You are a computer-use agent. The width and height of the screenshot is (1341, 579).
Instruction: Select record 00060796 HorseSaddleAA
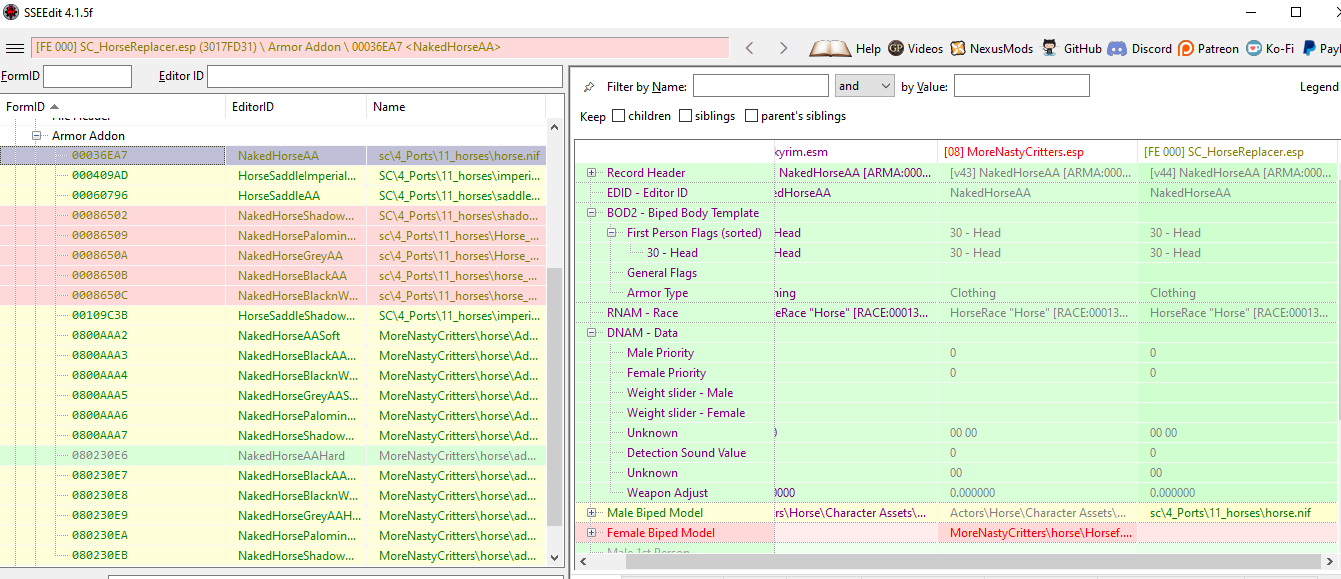click(273, 195)
